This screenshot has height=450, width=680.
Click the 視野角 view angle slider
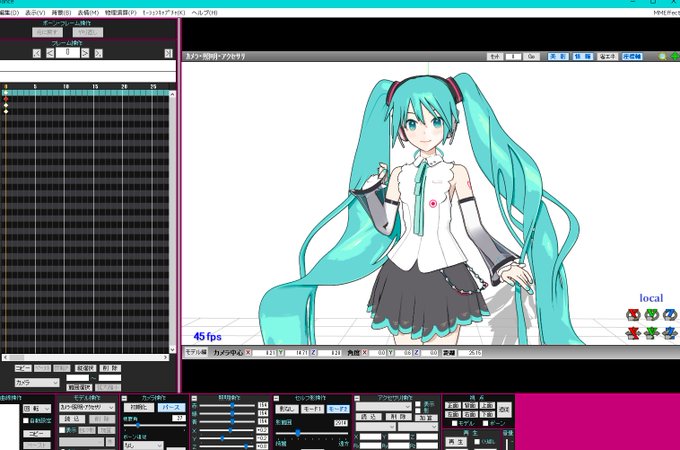click(x=154, y=425)
